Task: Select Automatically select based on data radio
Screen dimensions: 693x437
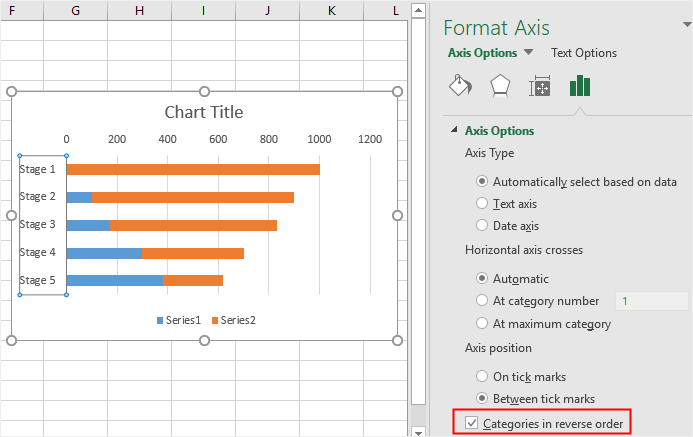Action: (482, 182)
